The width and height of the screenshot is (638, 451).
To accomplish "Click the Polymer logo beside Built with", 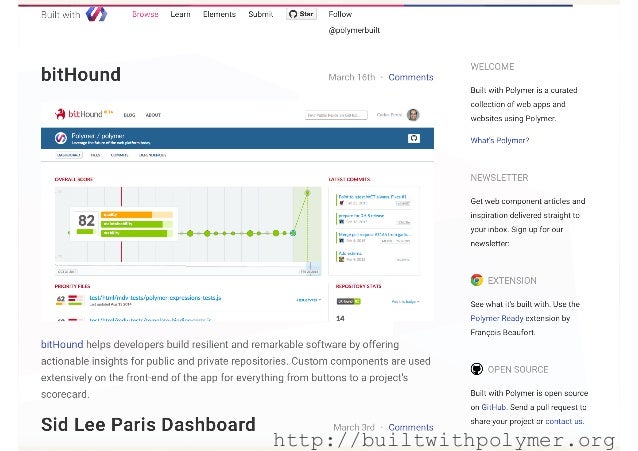I will point(96,14).
